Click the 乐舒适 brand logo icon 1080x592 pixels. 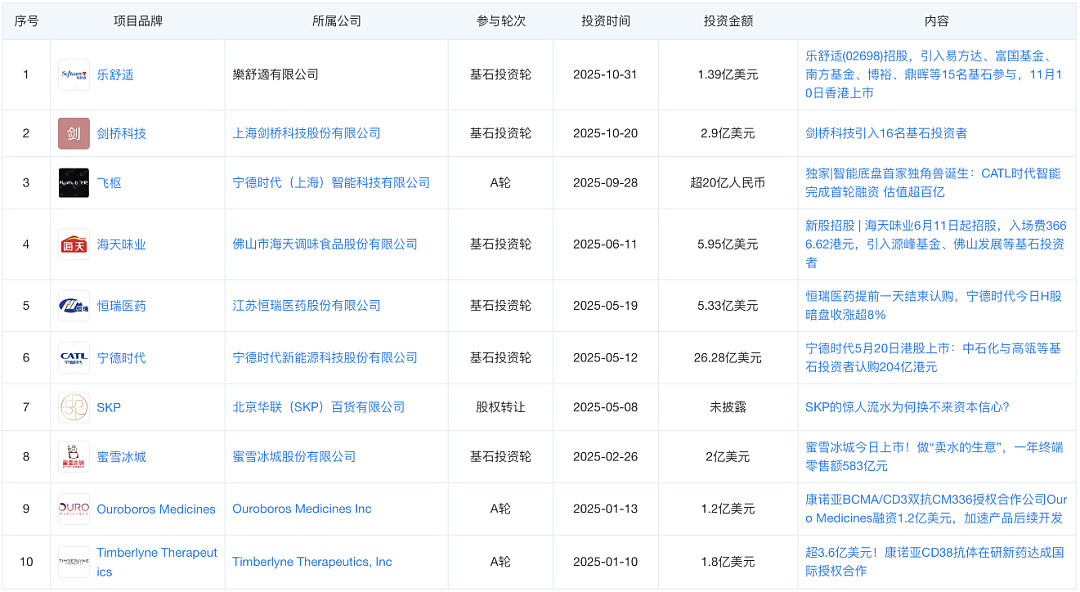(x=74, y=74)
